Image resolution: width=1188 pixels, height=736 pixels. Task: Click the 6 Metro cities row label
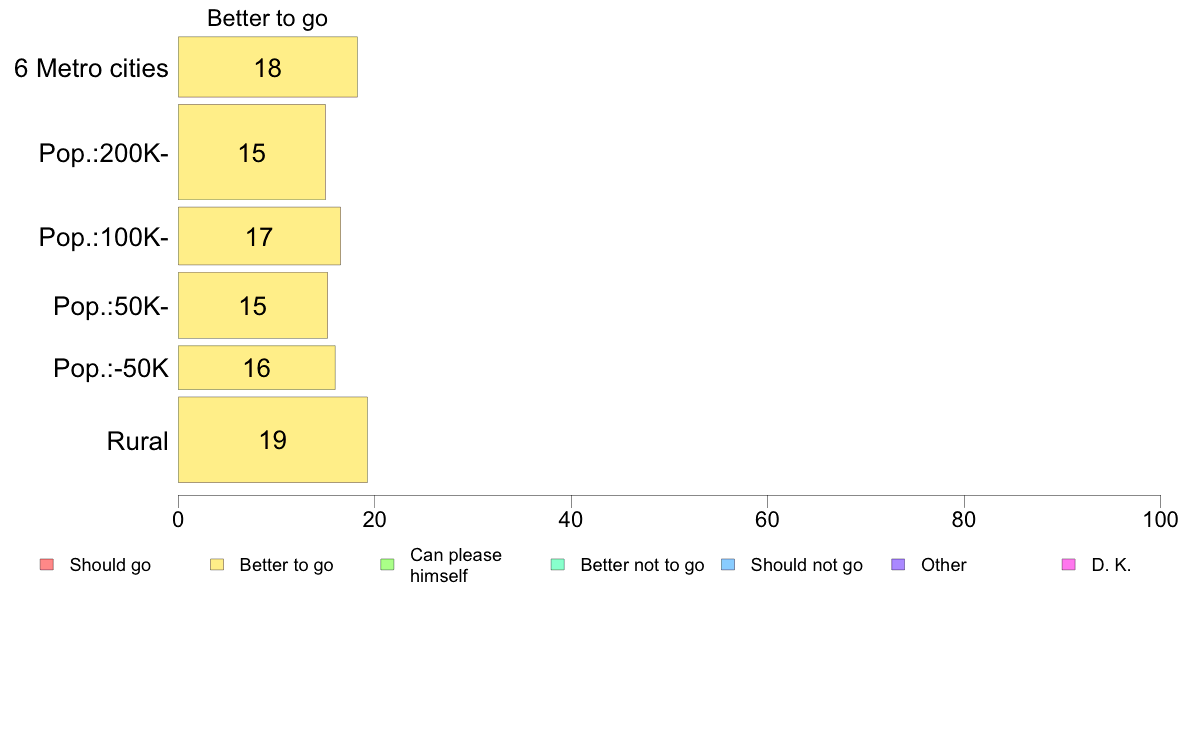coord(91,68)
